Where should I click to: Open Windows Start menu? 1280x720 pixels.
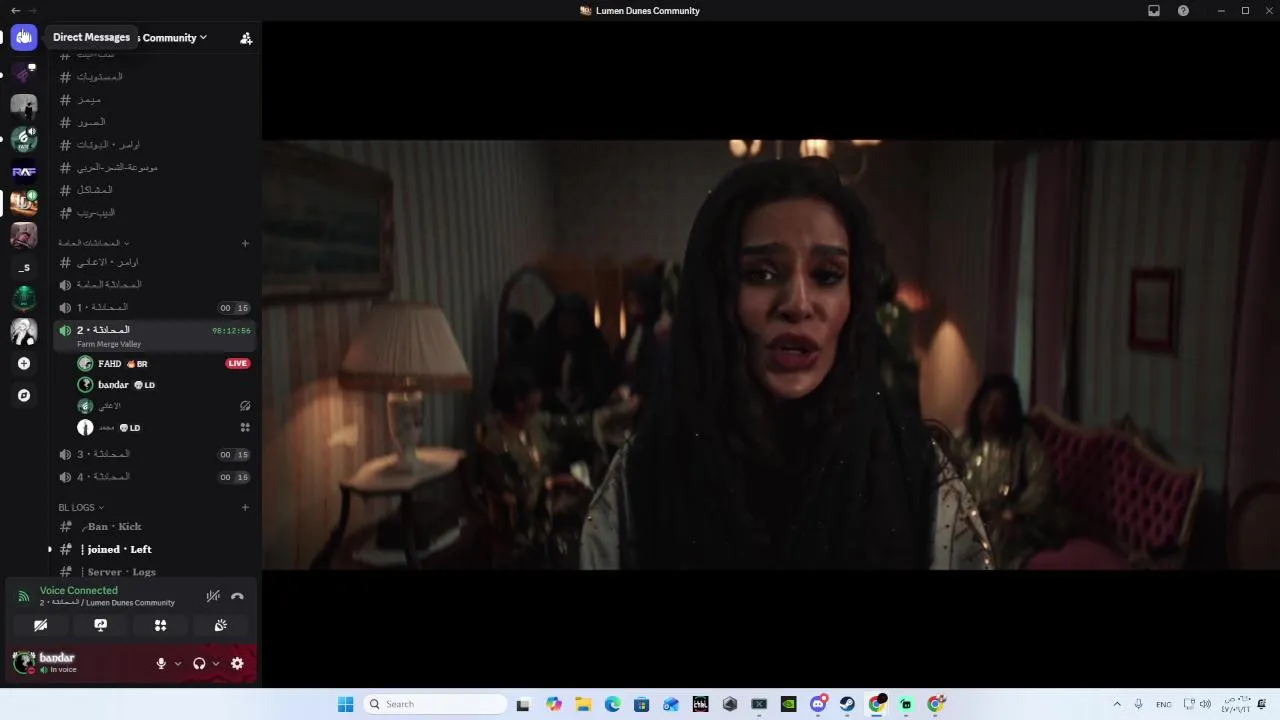click(345, 704)
